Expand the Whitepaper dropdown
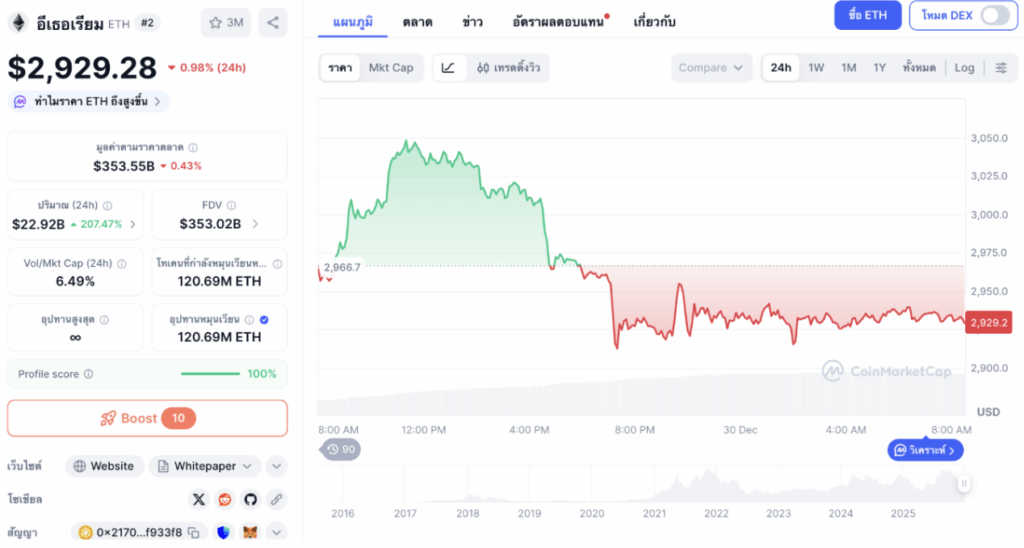Image resolution: width=1024 pixels, height=548 pixels. (247, 466)
